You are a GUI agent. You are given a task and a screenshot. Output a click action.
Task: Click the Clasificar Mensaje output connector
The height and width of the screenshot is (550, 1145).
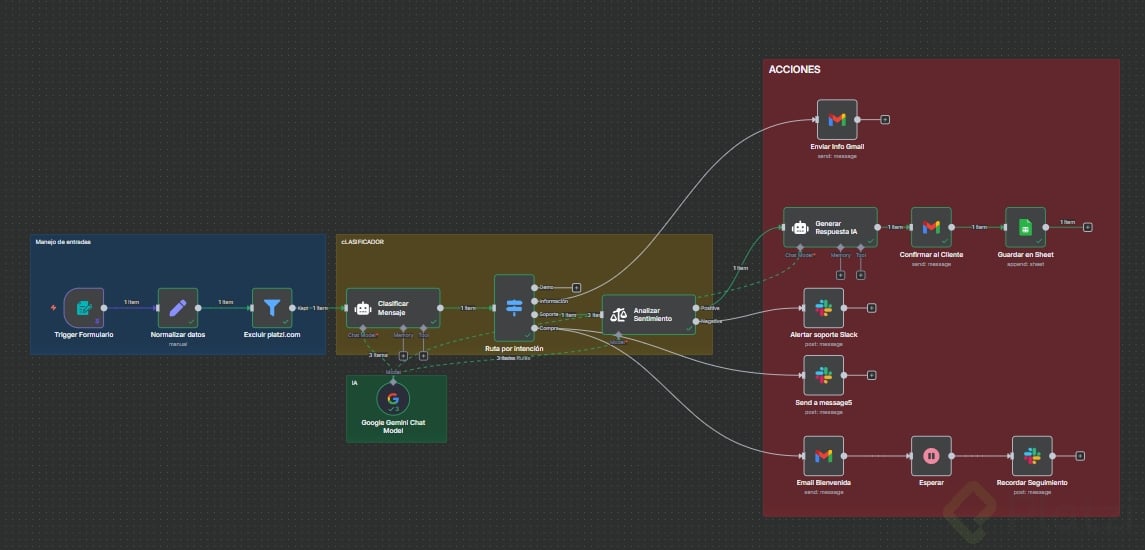pyautogui.click(x=440, y=308)
